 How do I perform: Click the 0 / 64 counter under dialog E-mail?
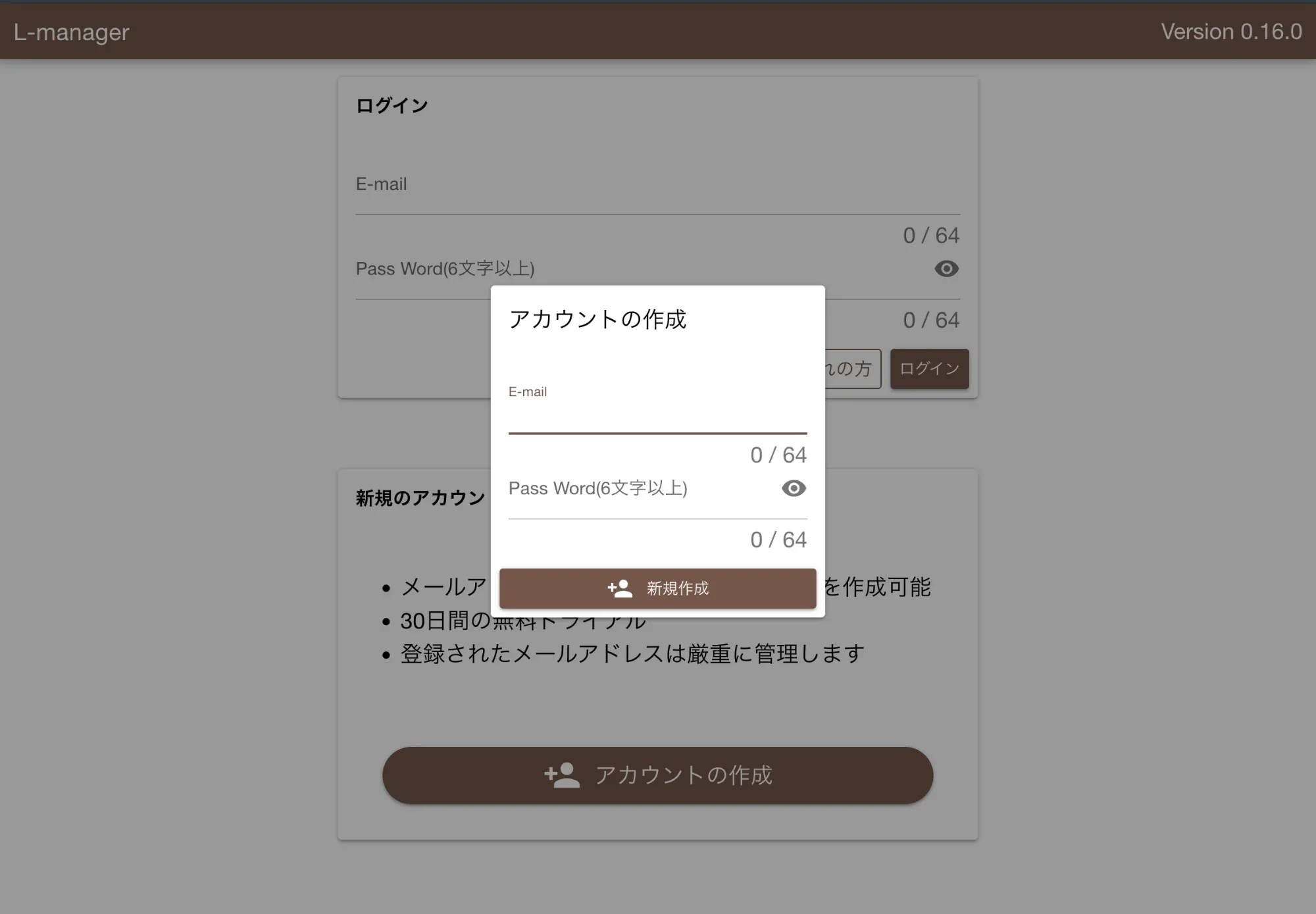[x=777, y=455]
